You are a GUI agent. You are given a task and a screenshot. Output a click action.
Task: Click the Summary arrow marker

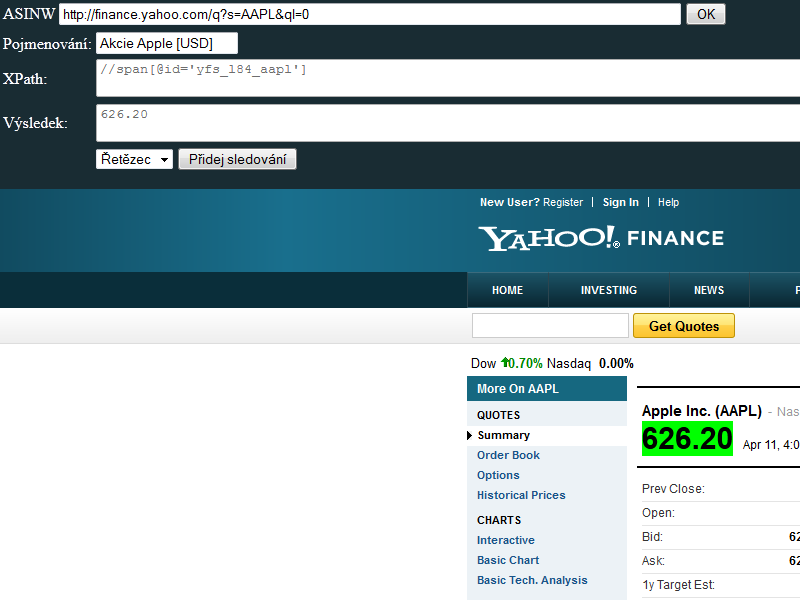tap(469, 435)
